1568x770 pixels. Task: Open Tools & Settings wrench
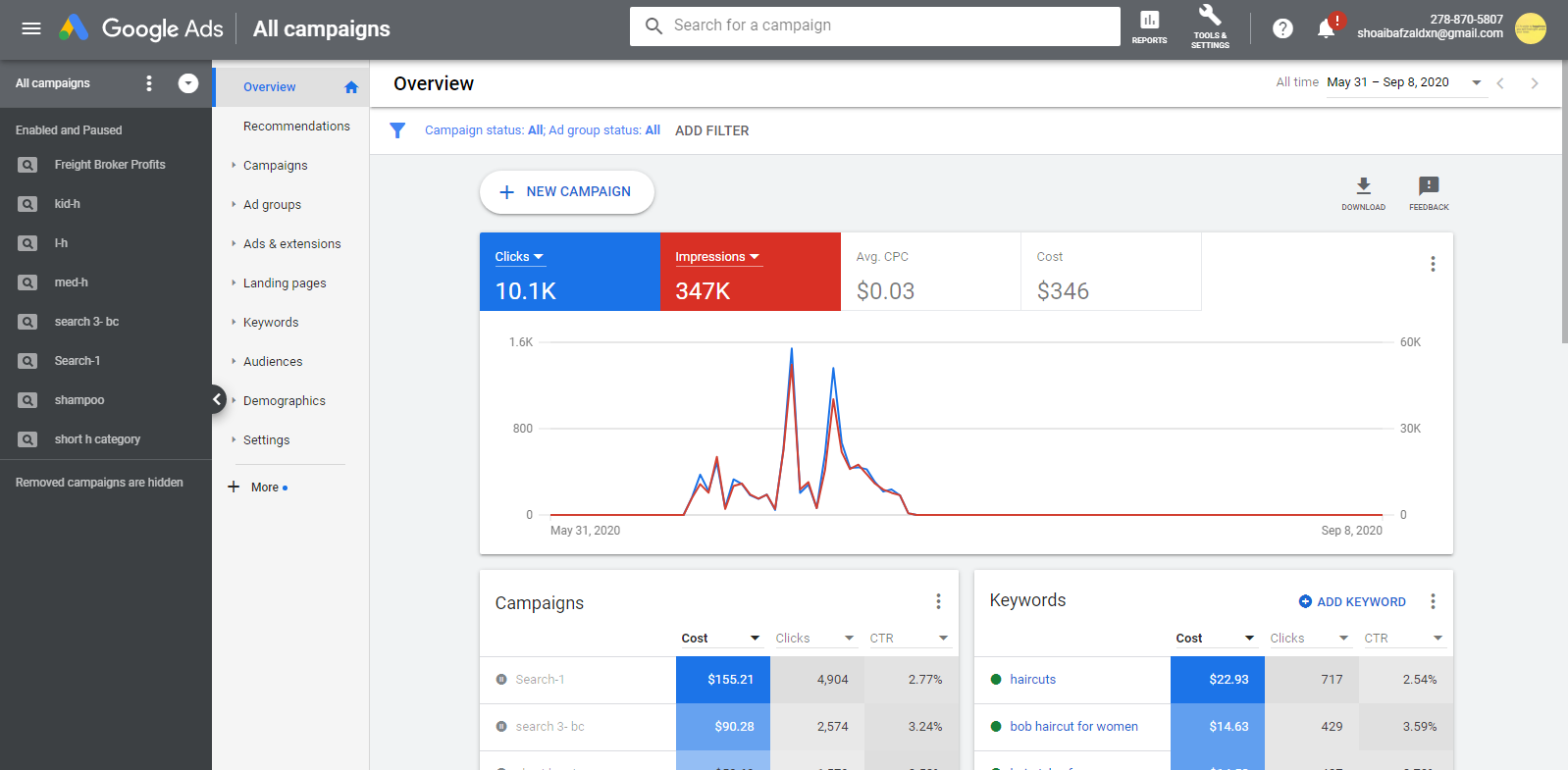(x=1210, y=26)
